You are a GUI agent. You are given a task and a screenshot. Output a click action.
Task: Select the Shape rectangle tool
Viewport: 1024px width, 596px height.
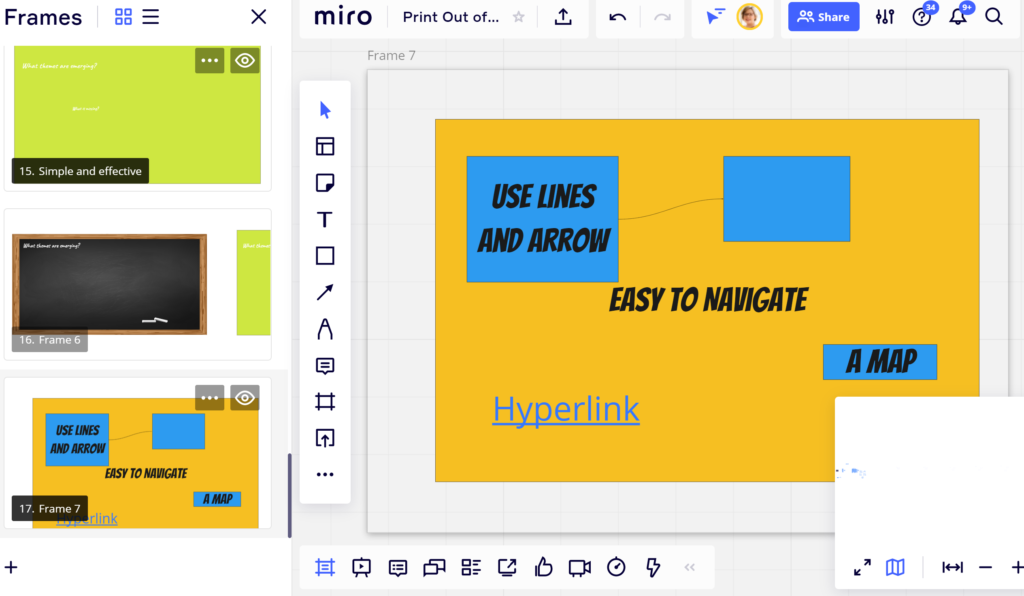[325, 256]
